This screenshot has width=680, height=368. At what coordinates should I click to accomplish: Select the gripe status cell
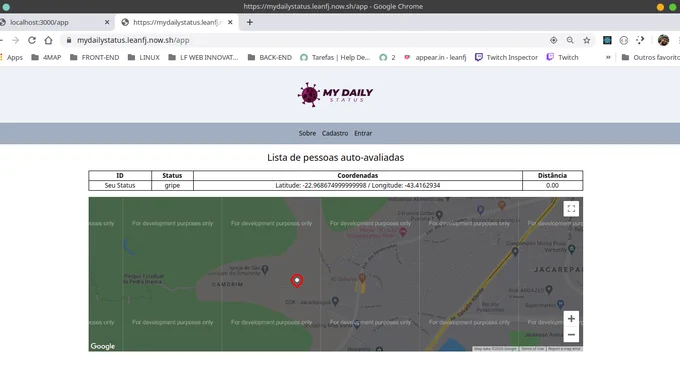172,186
